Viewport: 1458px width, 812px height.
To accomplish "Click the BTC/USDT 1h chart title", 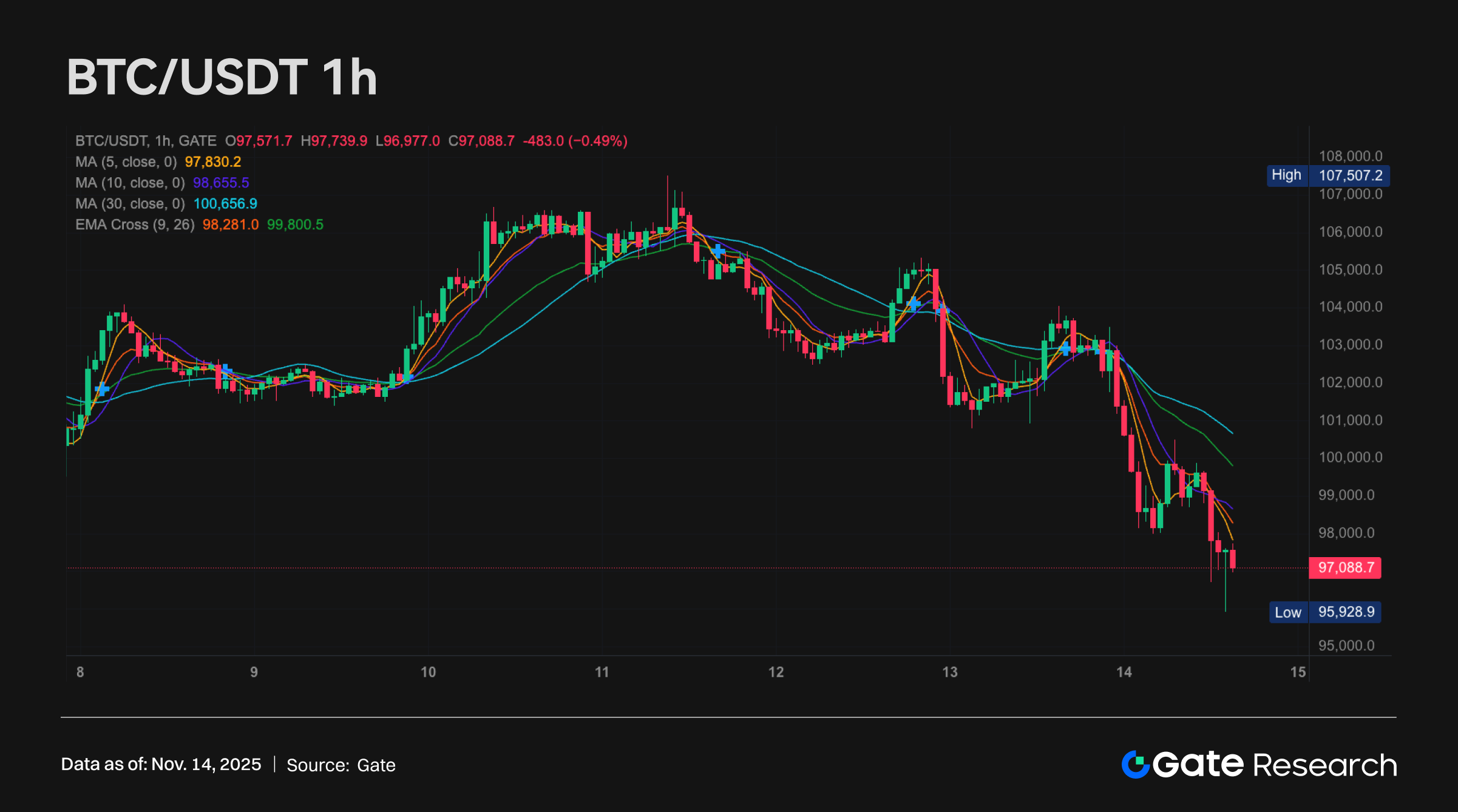I will [x=222, y=78].
